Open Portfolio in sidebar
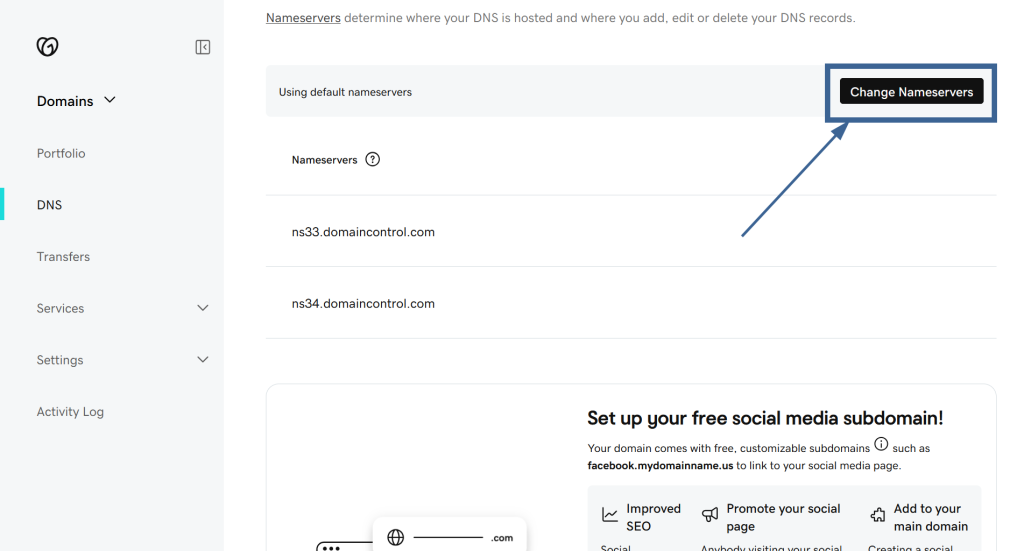 pos(61,153)
